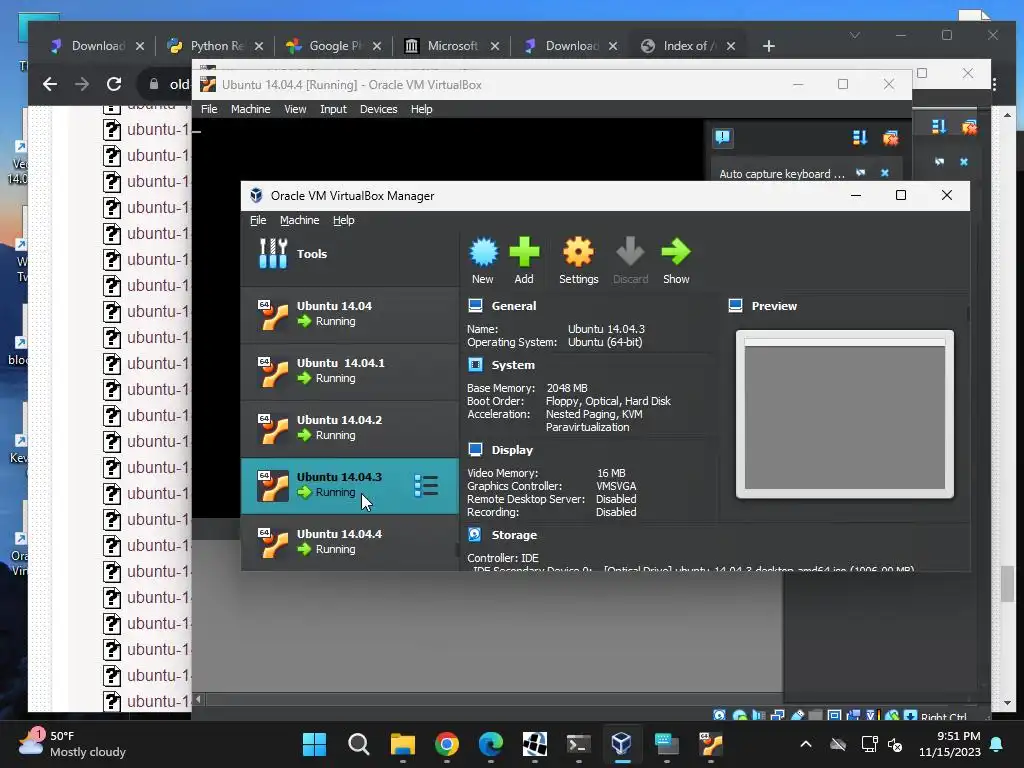This screenshot has width=1024, height=768.
Task: Open a new browser tab
Action: [x=769, y=46]
